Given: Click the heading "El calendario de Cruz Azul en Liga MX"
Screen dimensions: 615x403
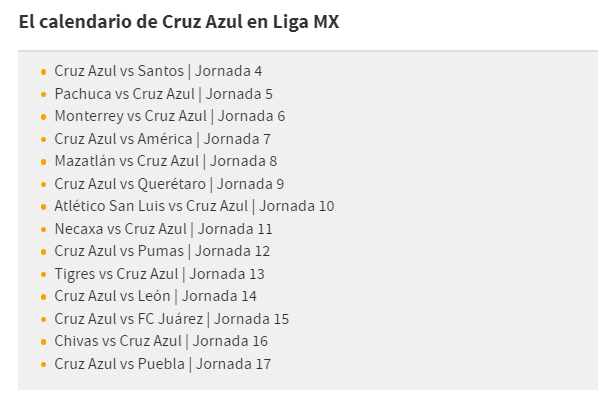Looking at the screenshot, I should coord(179,22).
